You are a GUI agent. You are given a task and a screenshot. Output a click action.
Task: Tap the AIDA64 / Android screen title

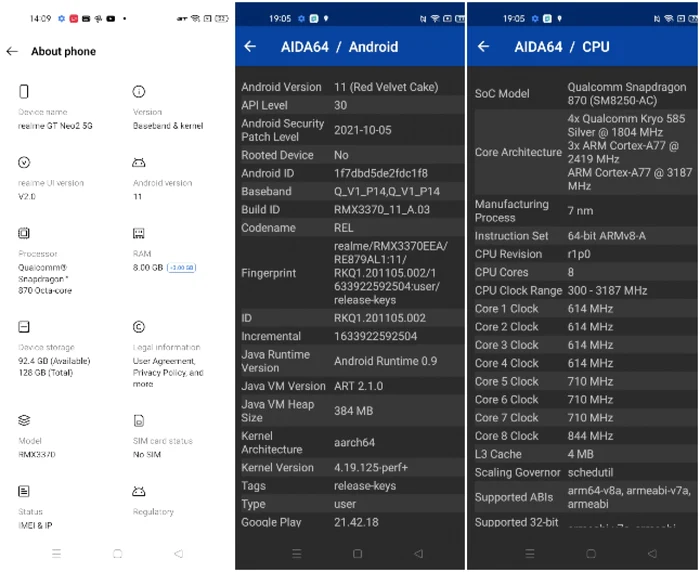tap(339, 47)
